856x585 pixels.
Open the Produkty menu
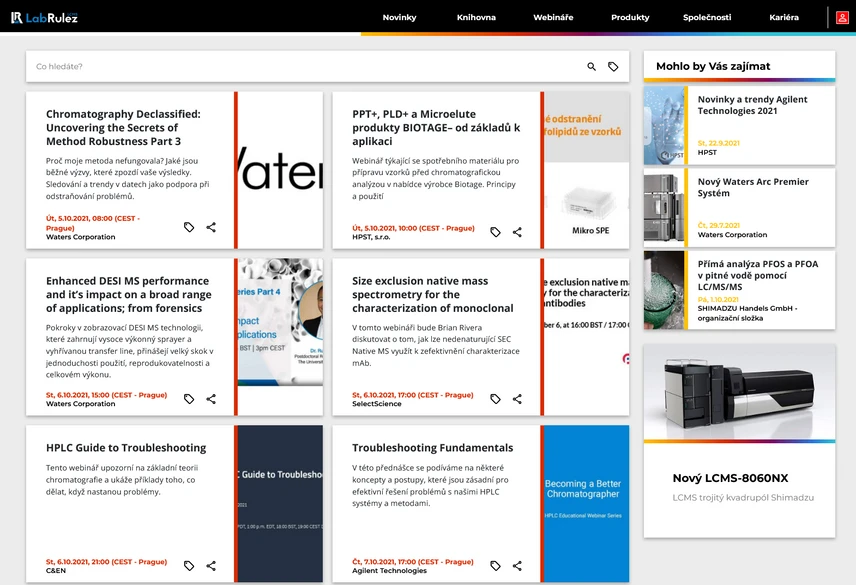pos(630,17)
